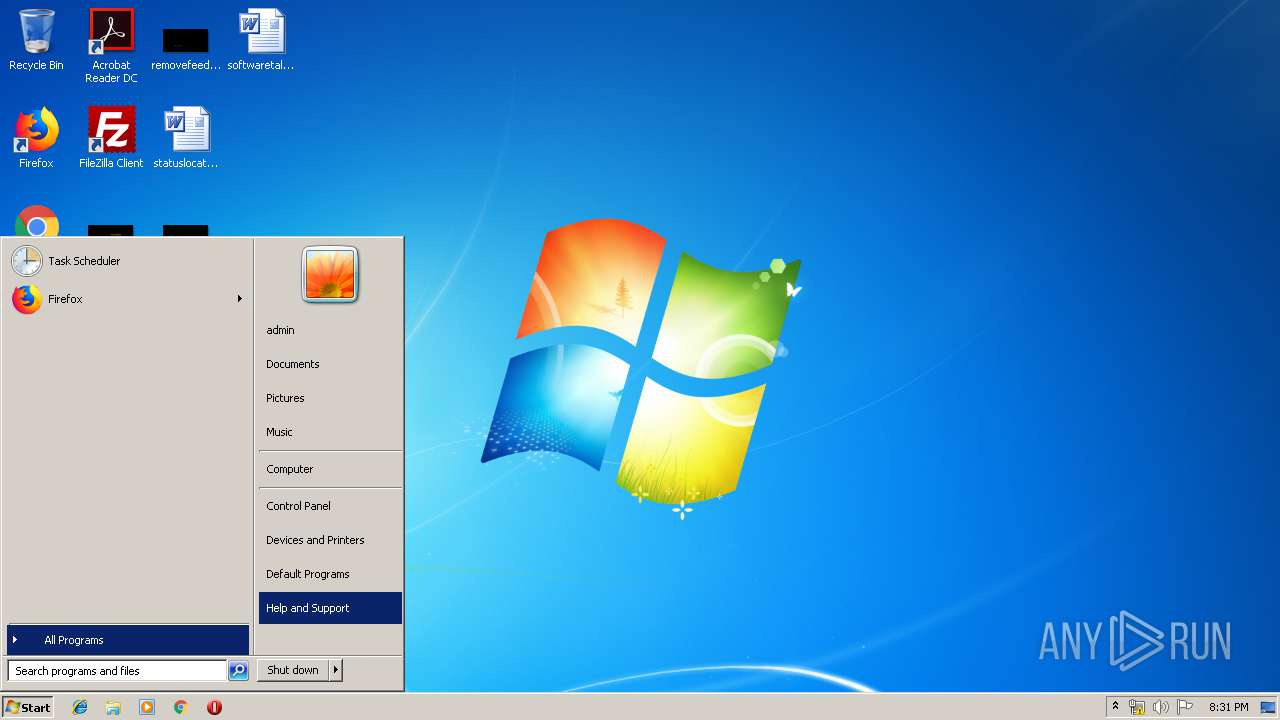Open the Action Center flag icon

[1184, 707]
